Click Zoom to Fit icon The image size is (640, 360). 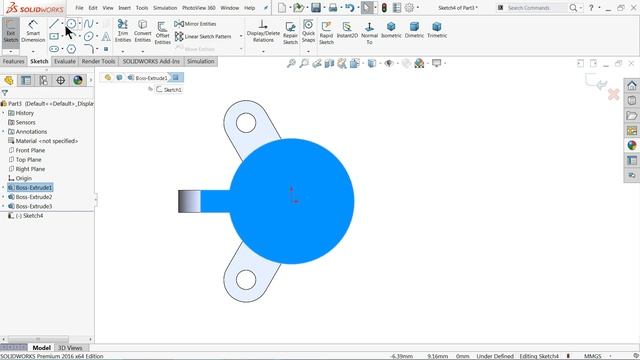(x=291, y=63)
